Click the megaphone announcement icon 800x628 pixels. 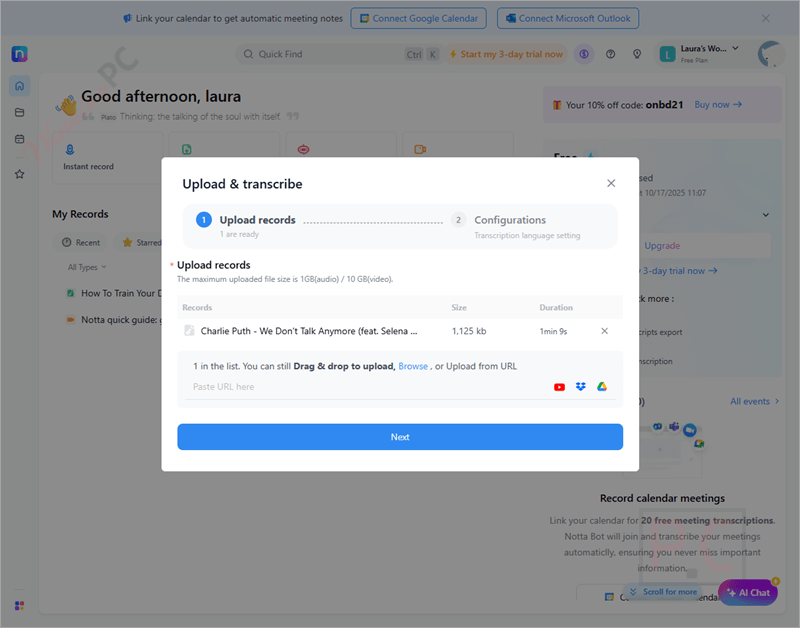127,18
